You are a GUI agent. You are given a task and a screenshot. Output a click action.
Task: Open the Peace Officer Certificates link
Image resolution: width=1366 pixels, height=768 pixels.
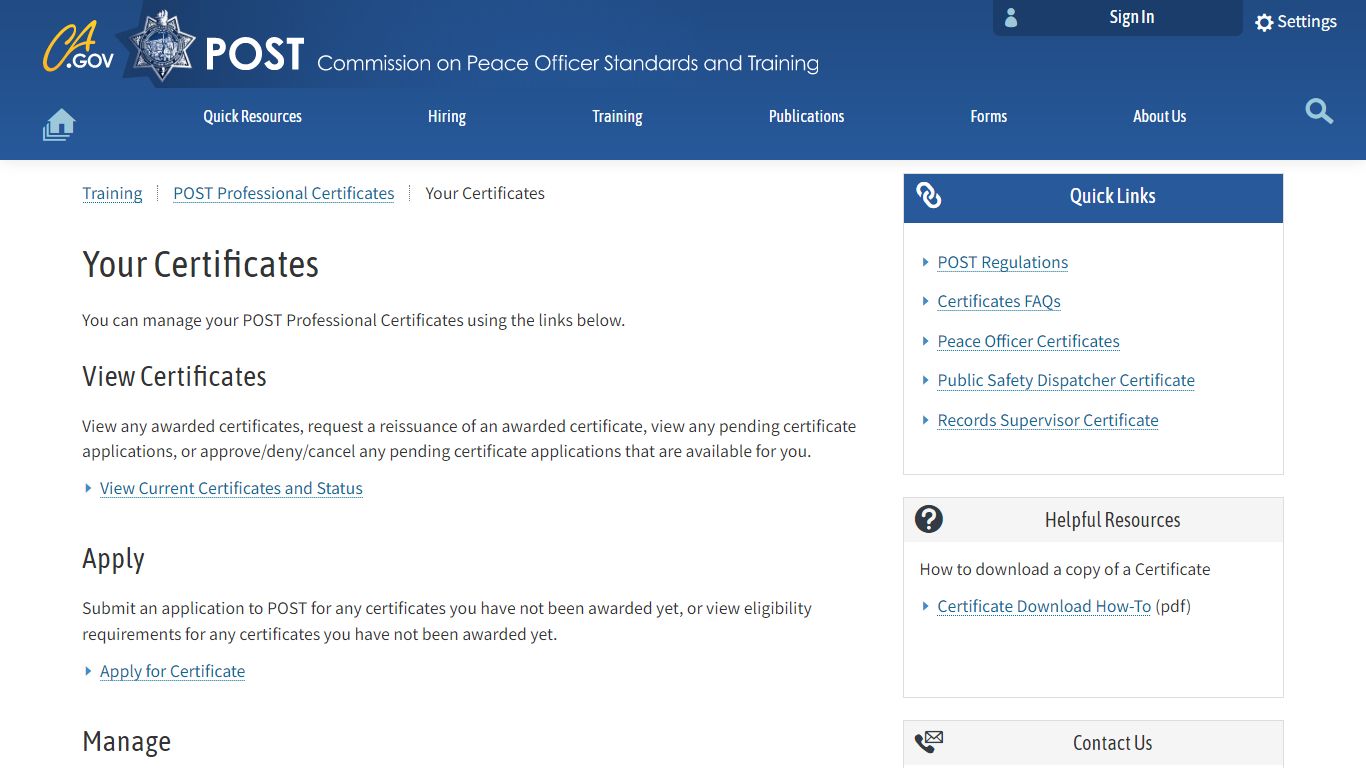coord(1028,341)
